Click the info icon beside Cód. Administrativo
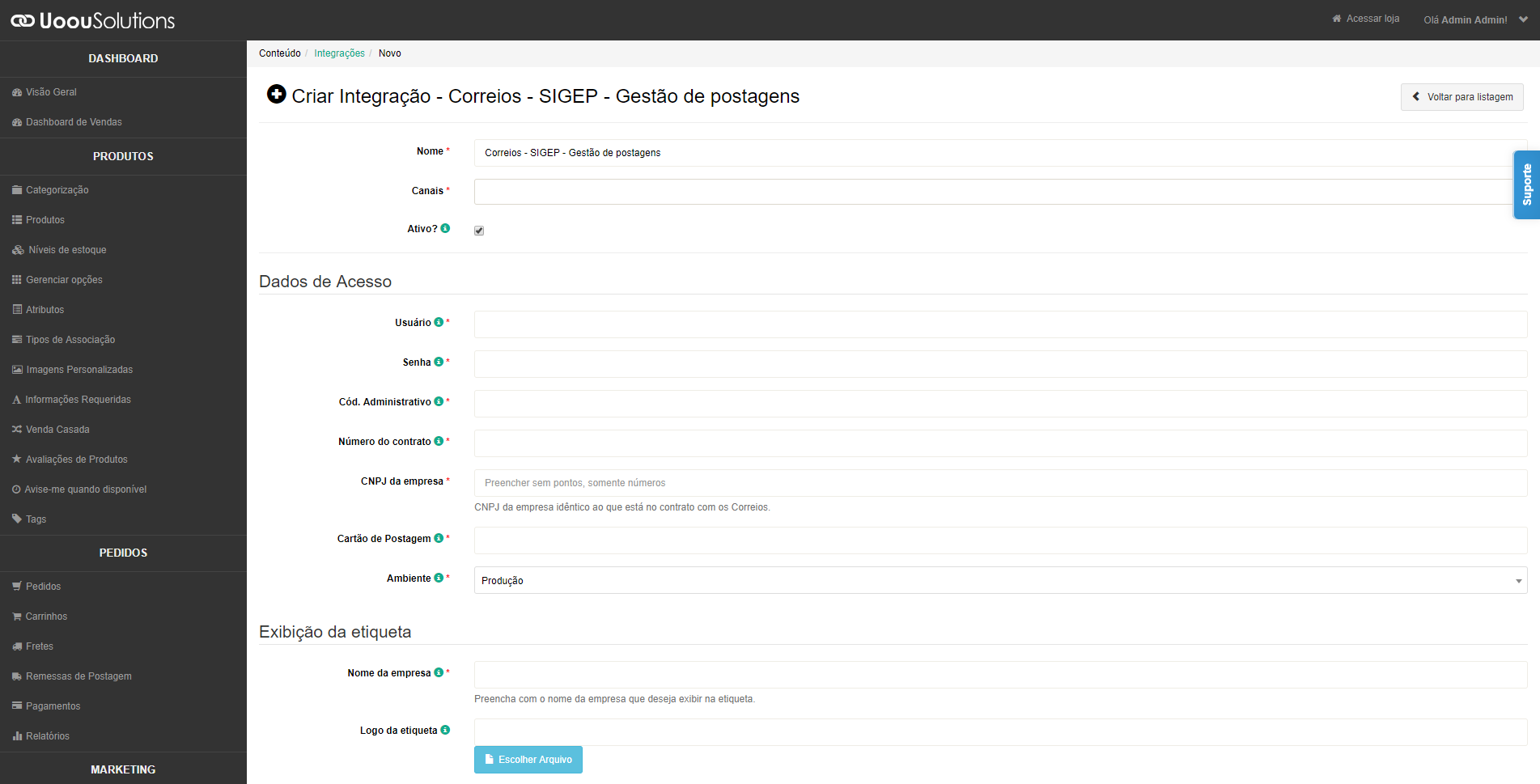The image size is (1540, 784). click(x=439, y=401)
